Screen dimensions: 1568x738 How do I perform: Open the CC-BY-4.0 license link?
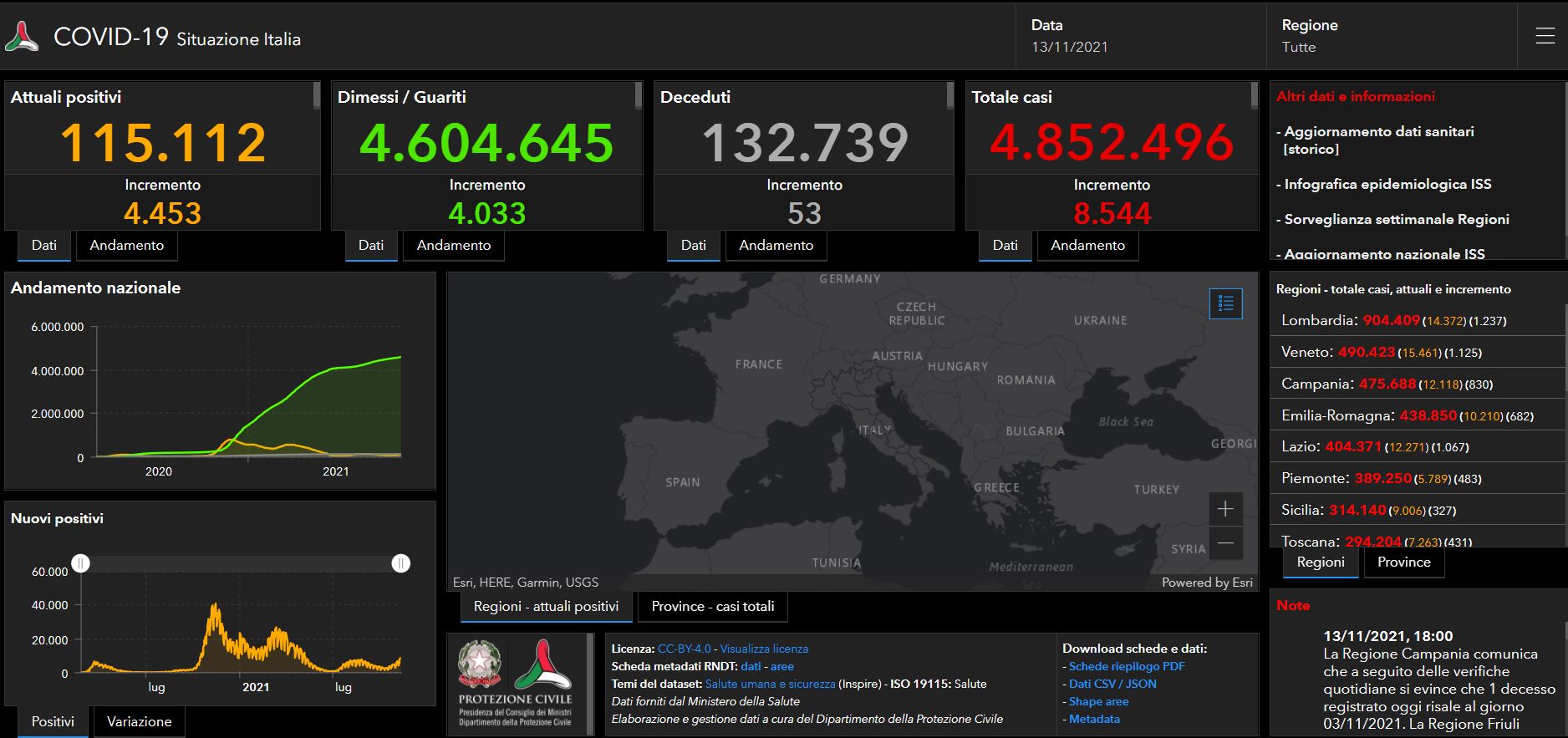point(684,649)
